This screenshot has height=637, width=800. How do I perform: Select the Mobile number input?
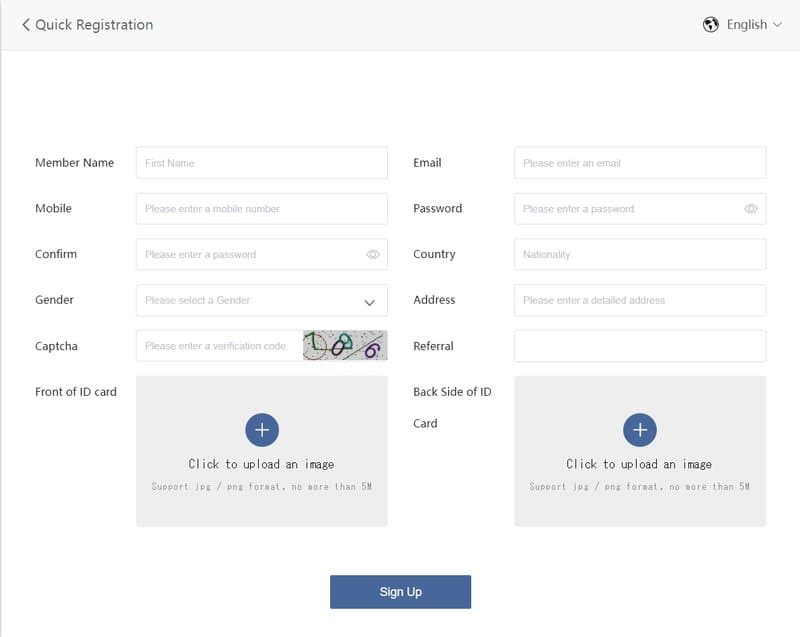click(261, 209)
